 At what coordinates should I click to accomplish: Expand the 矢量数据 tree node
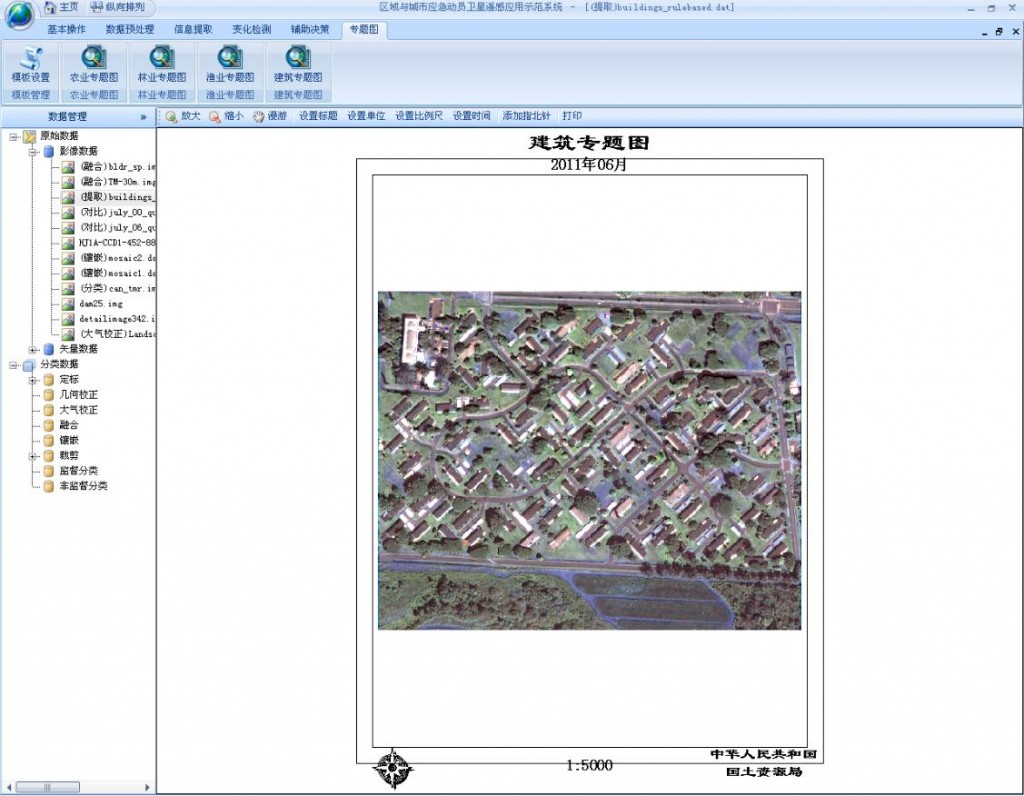[33, 350]
